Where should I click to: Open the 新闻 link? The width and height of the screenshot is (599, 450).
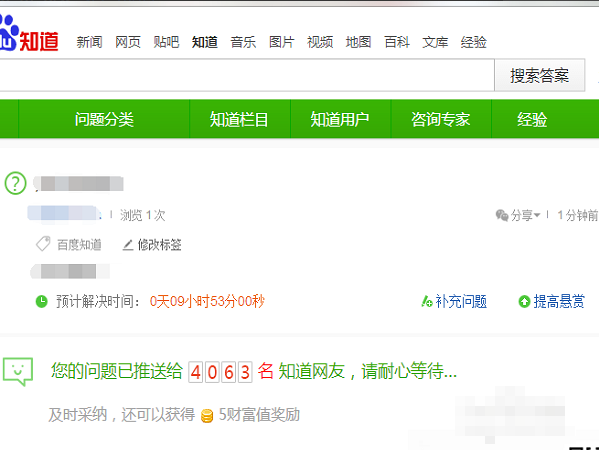coord(89,42)
